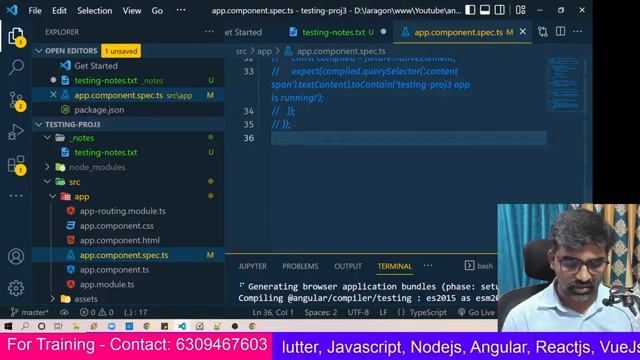
Task: Collapse the _notes folder
Action: (x=47, y=138)
